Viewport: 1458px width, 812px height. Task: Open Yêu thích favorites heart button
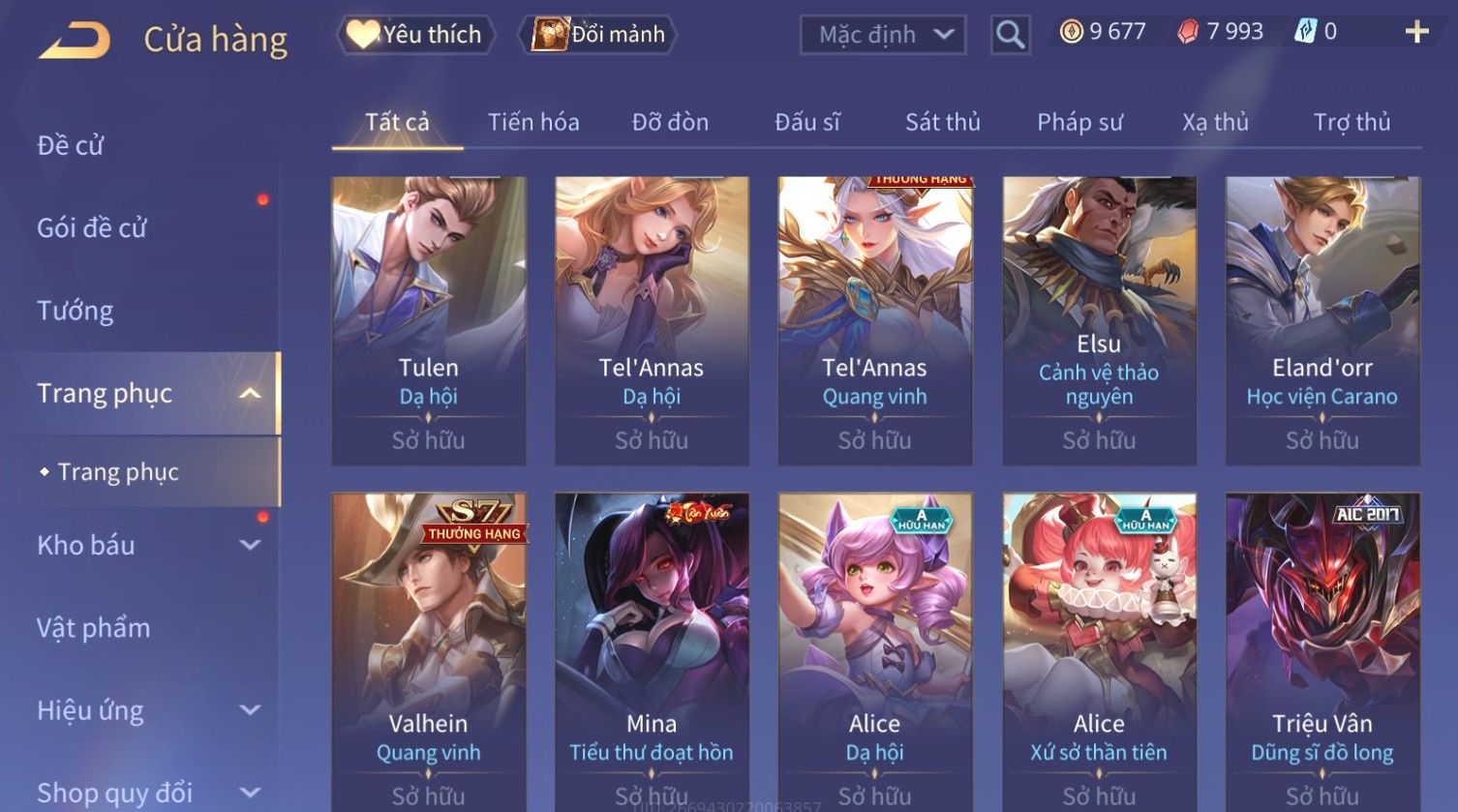pyautogui.click(x=415, y=35)
